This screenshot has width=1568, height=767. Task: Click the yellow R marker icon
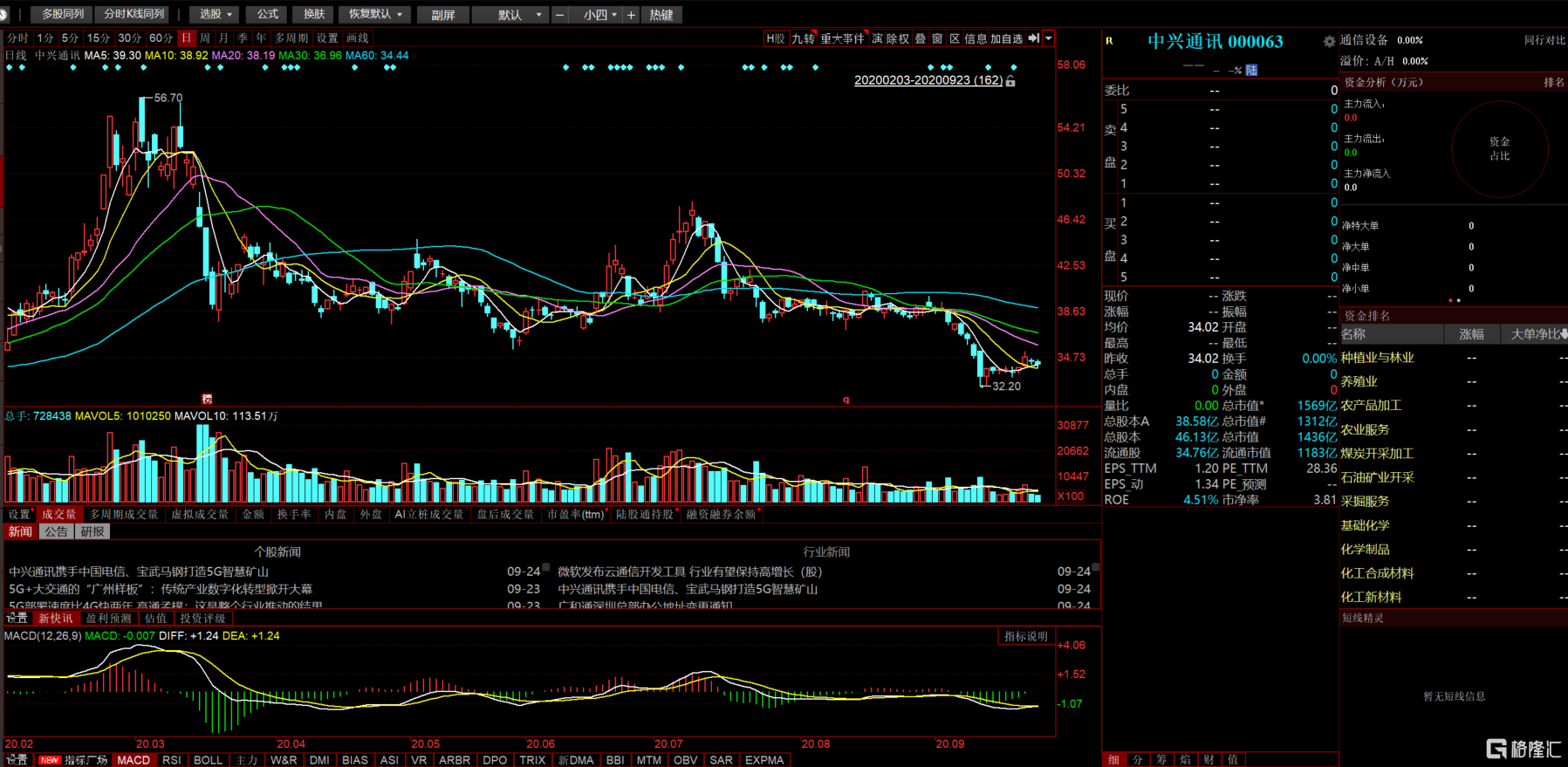click(x=1109, y=41)
